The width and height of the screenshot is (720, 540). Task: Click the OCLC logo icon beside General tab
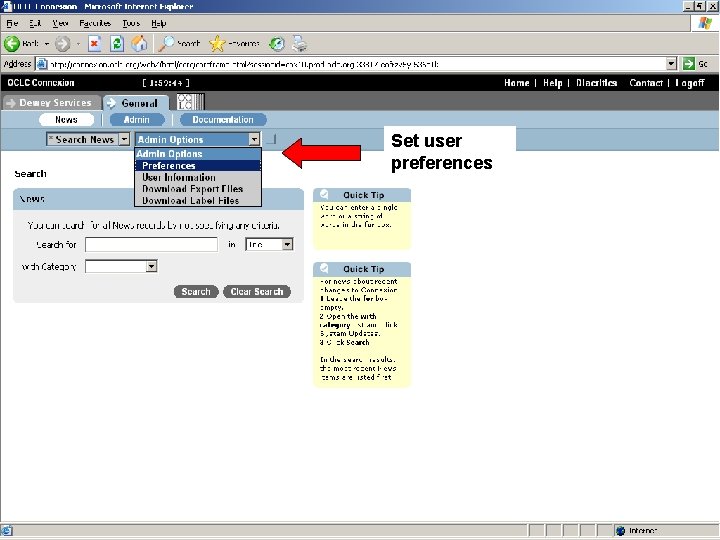pos(191,101)
